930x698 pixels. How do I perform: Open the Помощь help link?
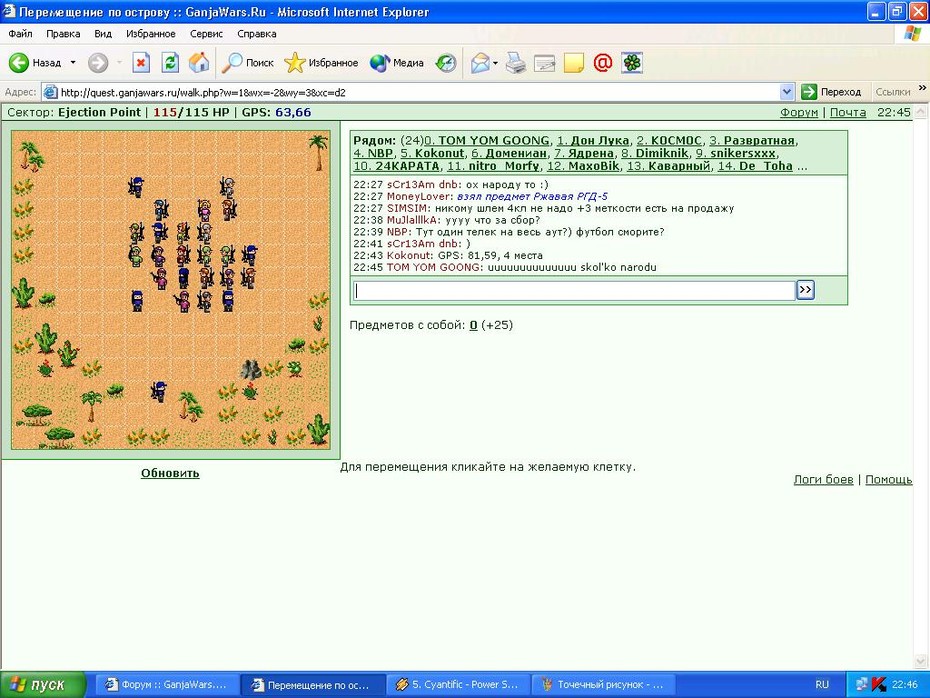[888, 479]
